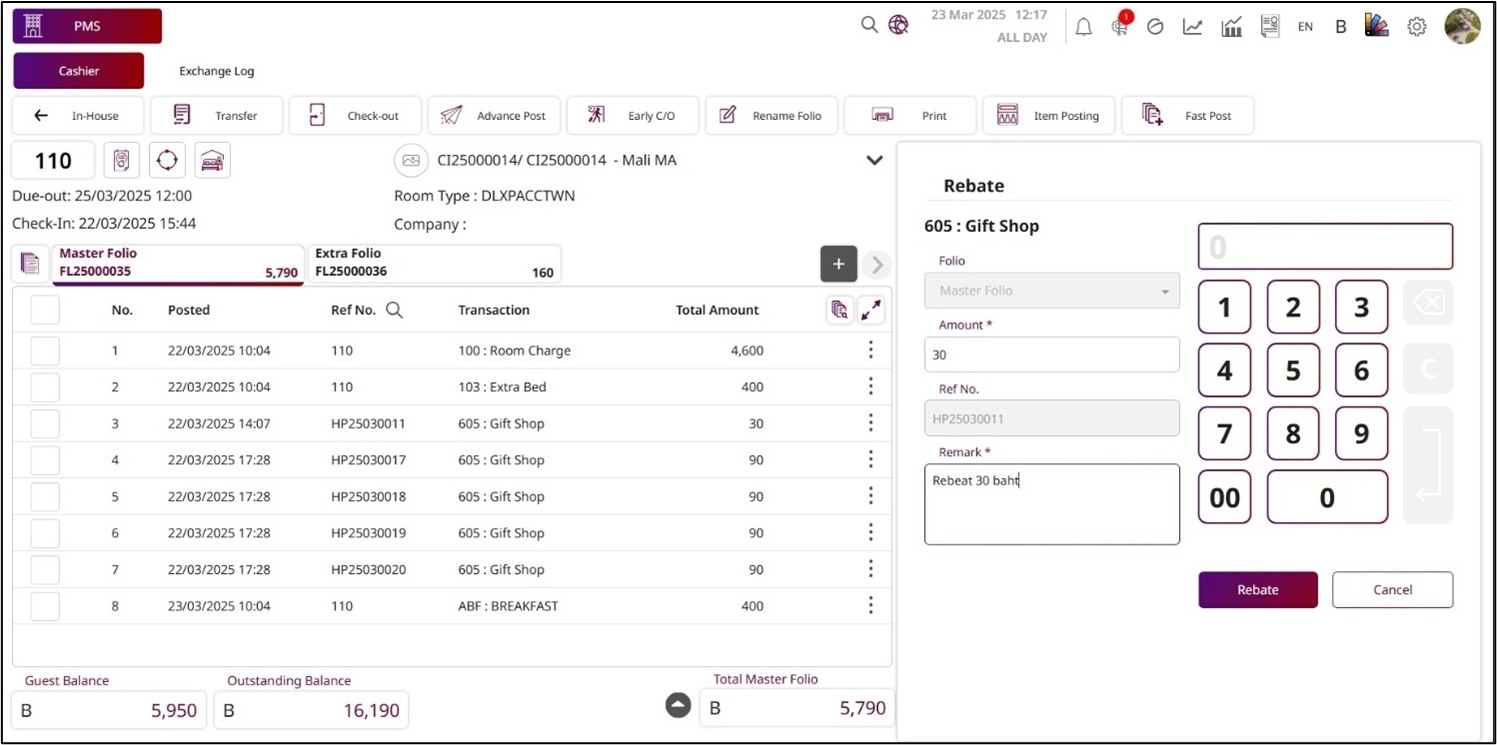Click the color theme palette icon

(1377, 27)
